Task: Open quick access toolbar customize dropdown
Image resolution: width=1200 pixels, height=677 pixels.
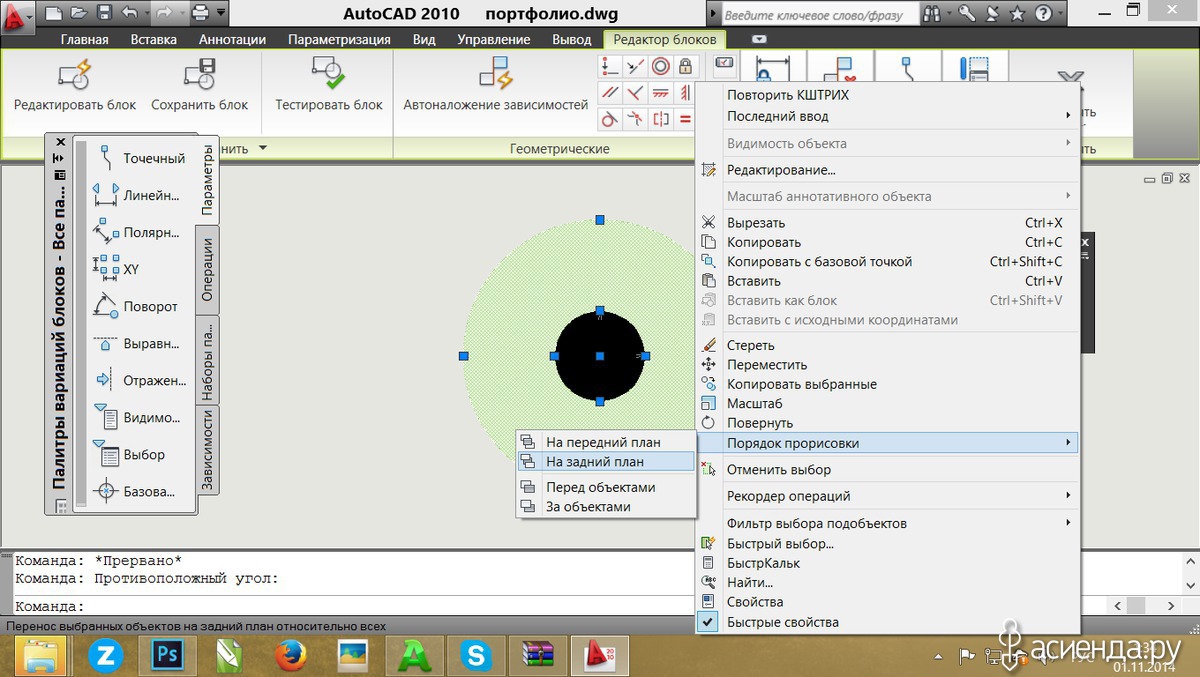Action: pos(221,14)
